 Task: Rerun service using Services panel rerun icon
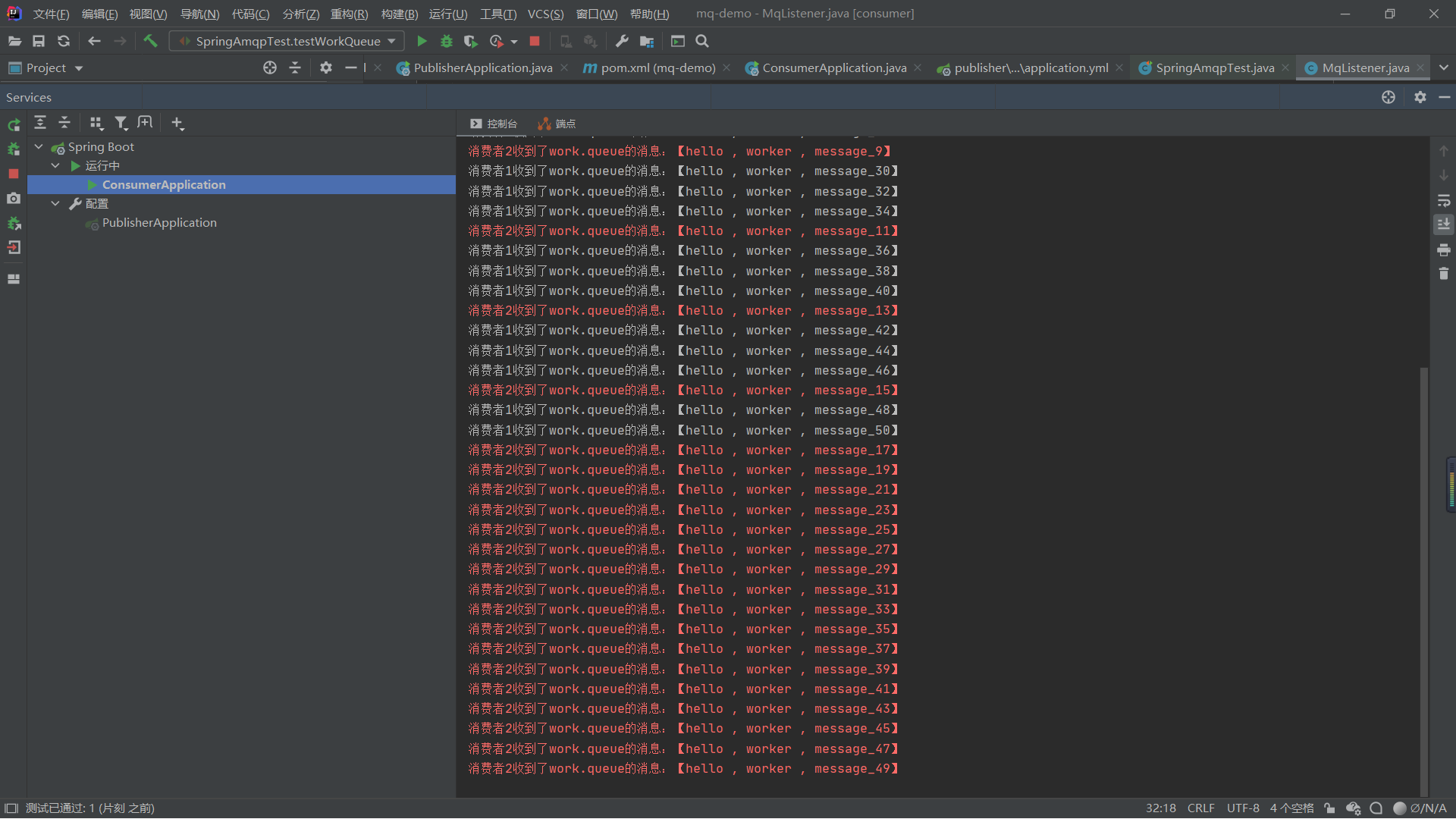tap(14, 124)
